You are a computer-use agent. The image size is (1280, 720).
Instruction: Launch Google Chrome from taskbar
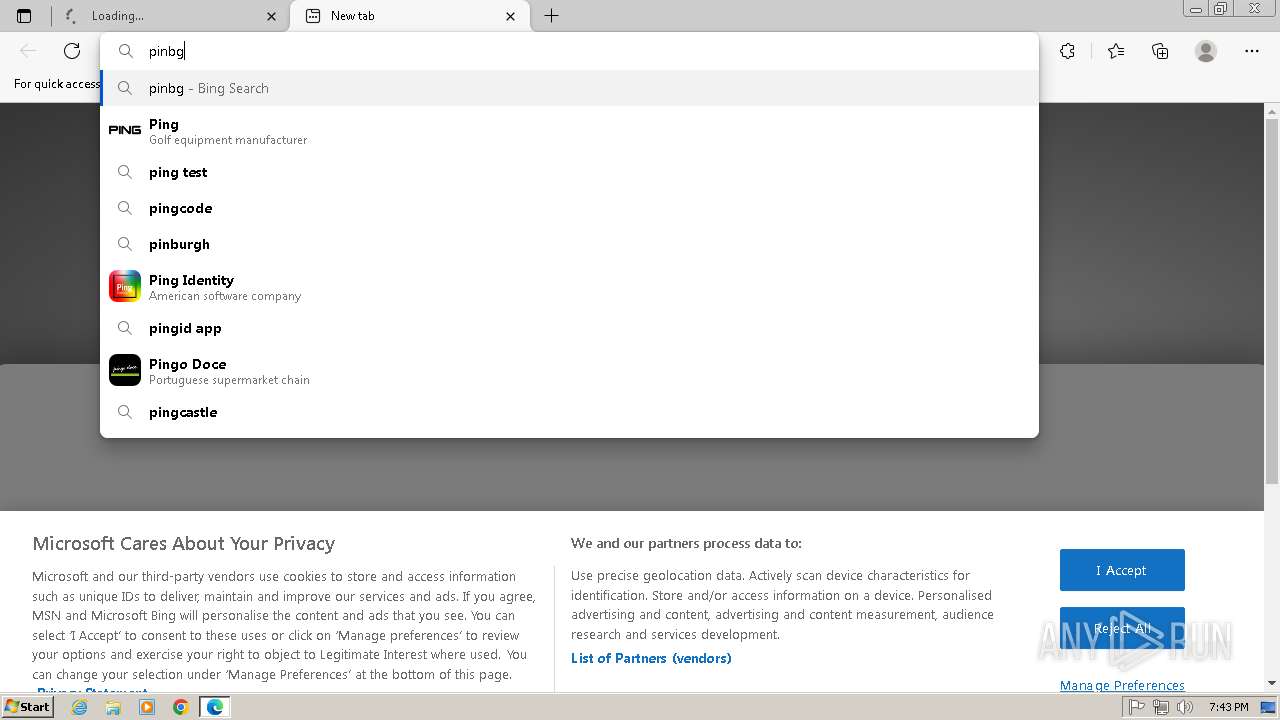[x=180, y=707]
